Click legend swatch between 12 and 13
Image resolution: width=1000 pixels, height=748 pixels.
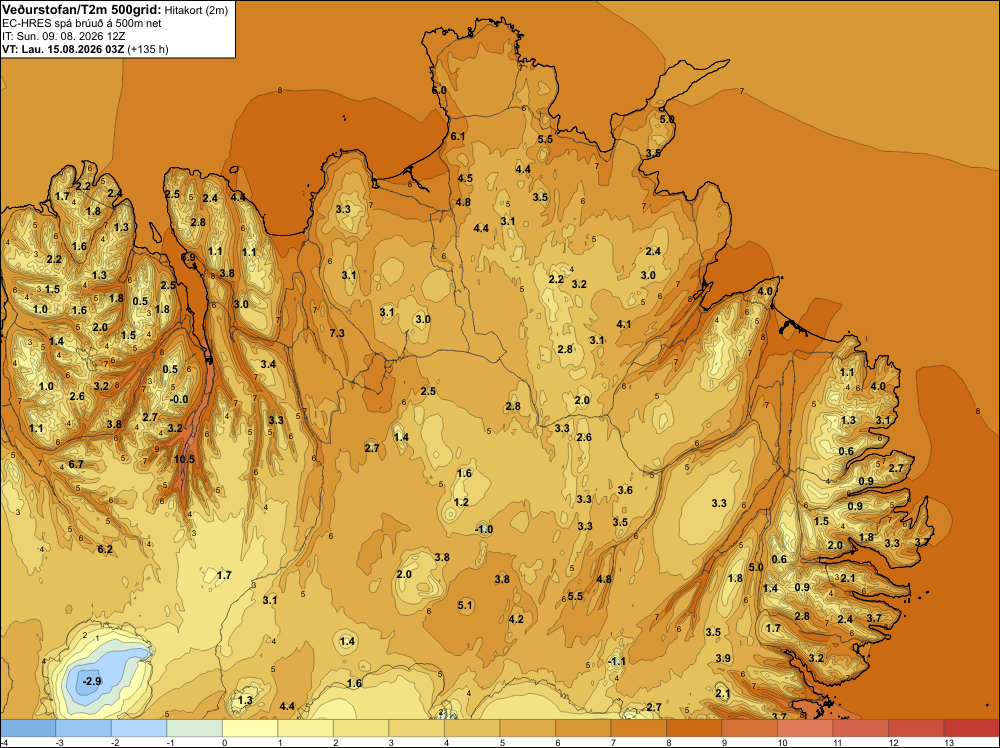(x=916, y=728)
